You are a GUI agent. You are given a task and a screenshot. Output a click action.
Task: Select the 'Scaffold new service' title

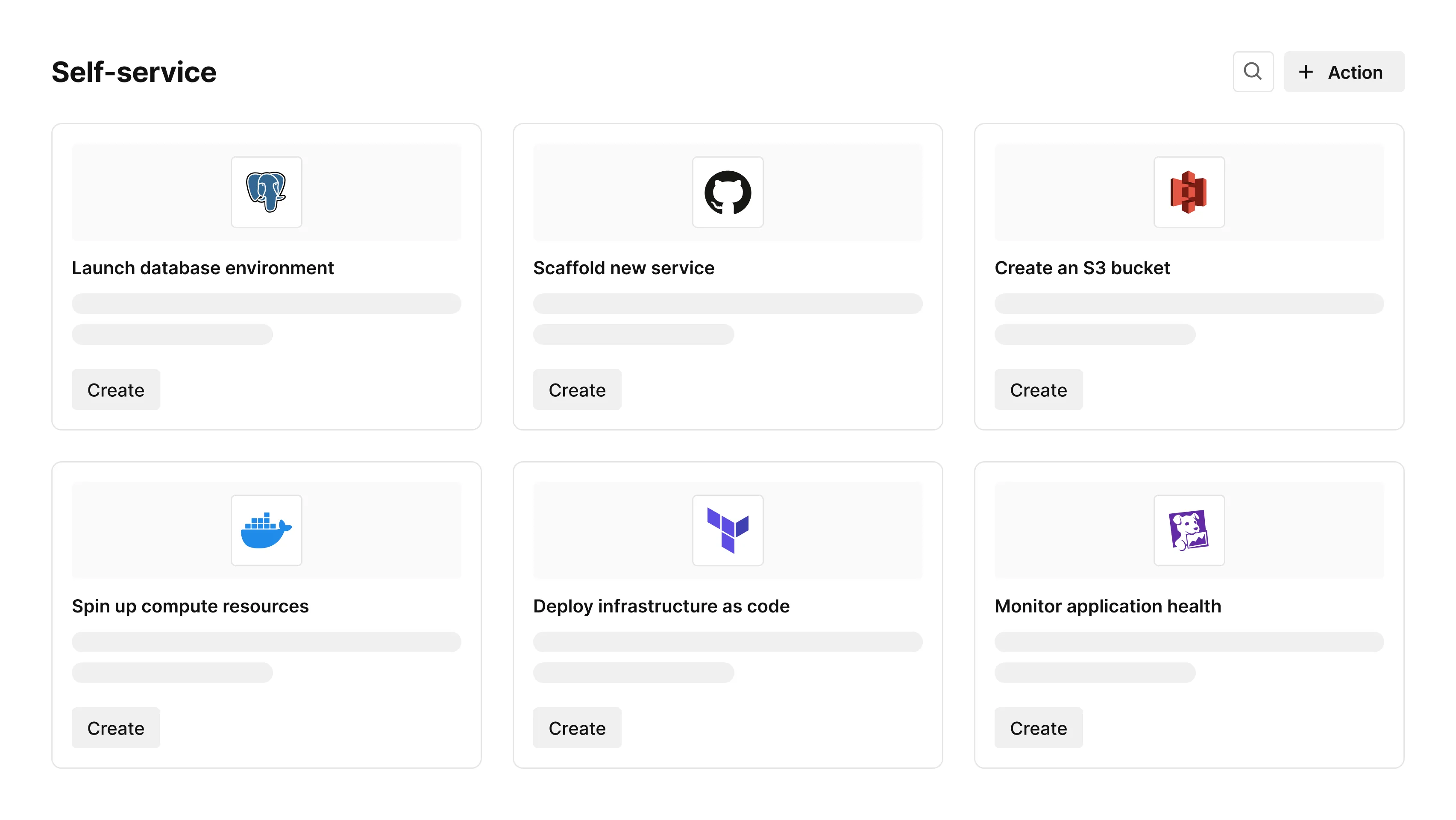(x=623, y=268)
